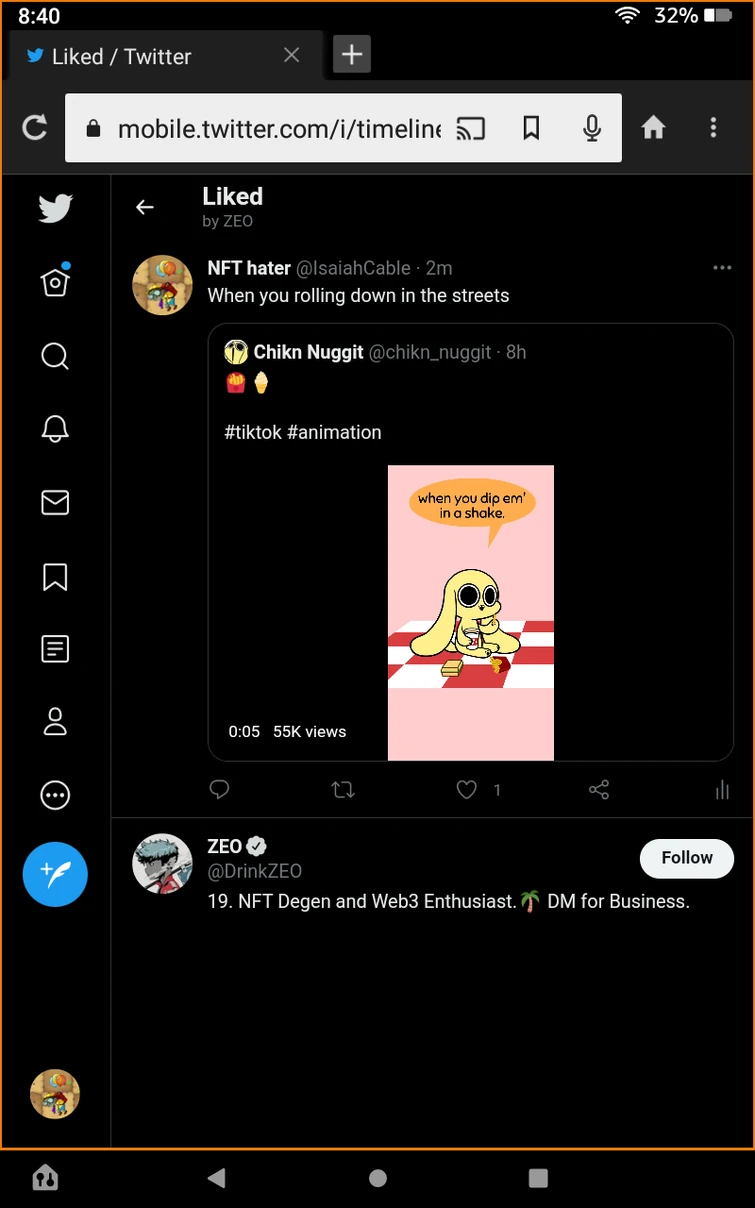The image size is (755, 1208).
Task: Like the NFT hater tweet
Action: (467, 790)
